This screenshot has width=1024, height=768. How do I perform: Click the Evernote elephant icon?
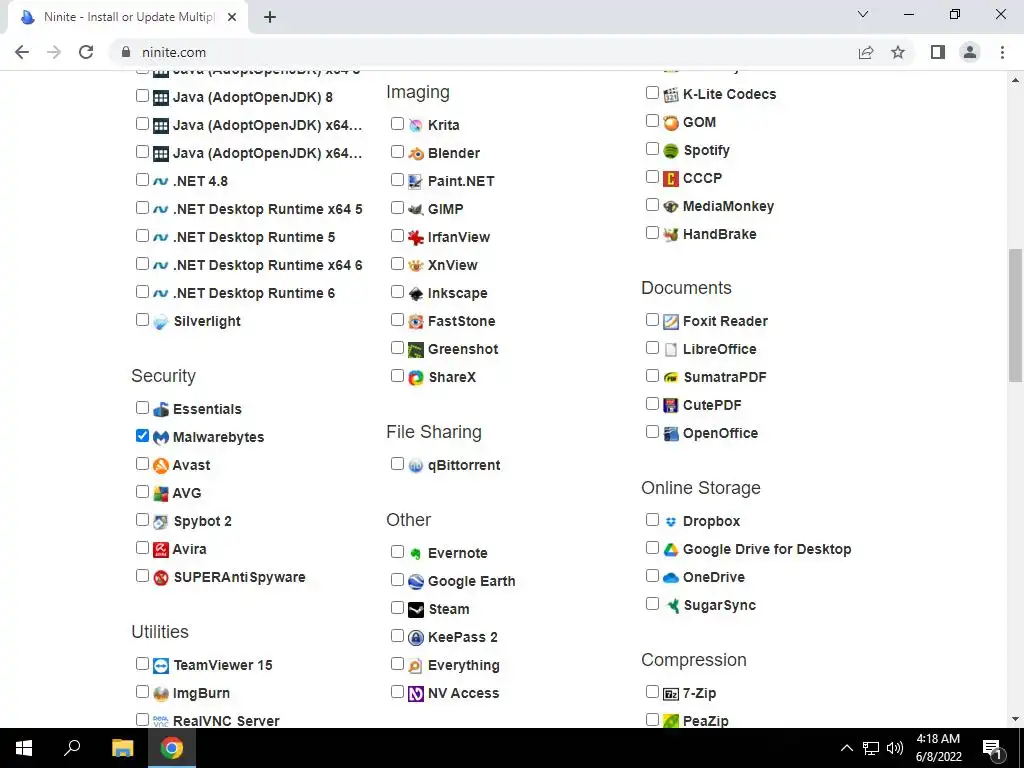point(416,554)
